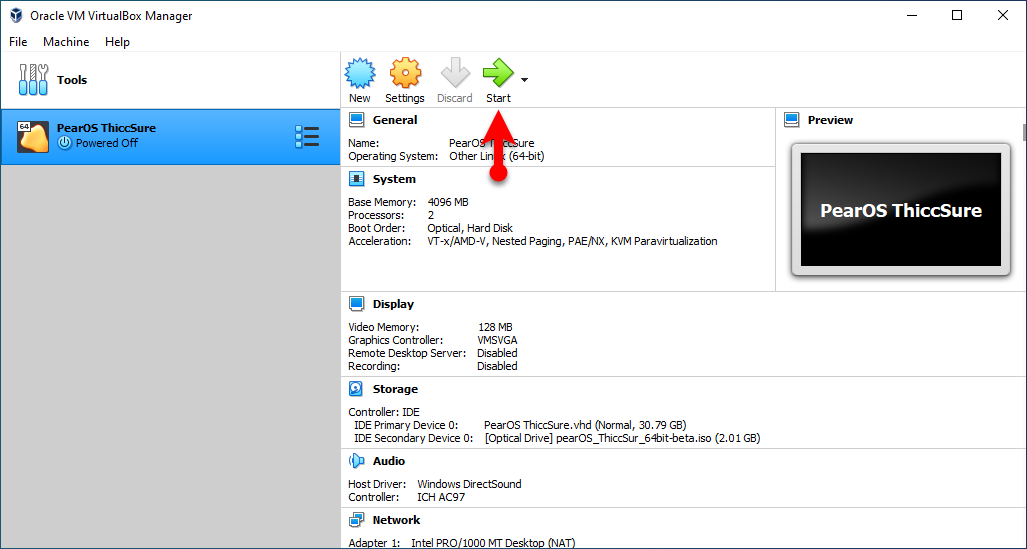Image resolution: width=1027 pixels, height=549 pixels.
Task: Click the Remote Desktop Server 'Disabled' value
Action: [x=497, y=353]
